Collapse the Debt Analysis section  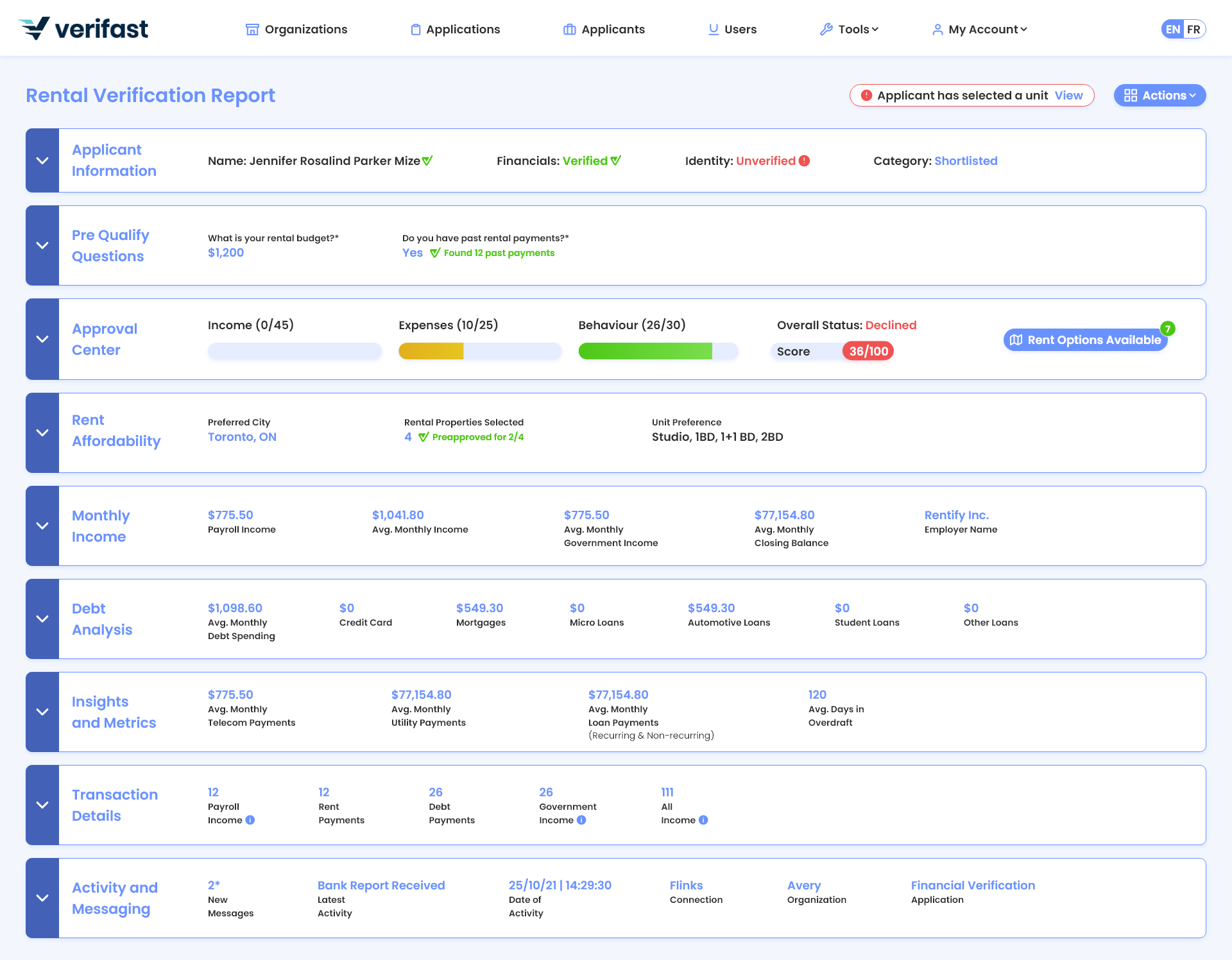tap(42, 619)
